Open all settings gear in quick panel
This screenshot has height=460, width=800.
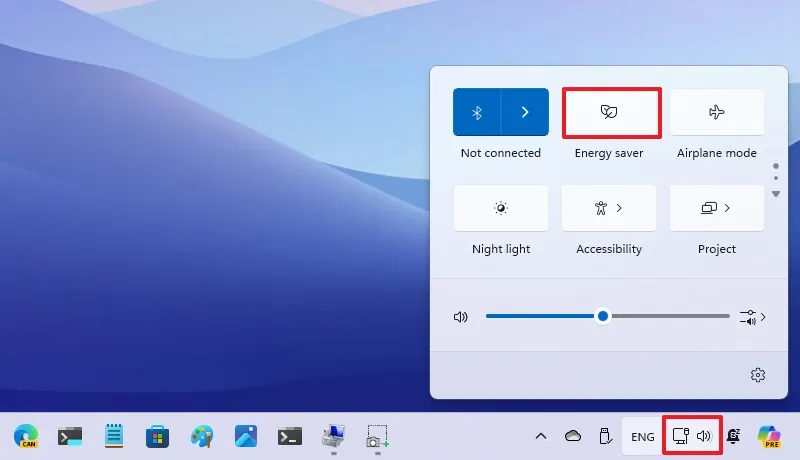pos(757,375)
